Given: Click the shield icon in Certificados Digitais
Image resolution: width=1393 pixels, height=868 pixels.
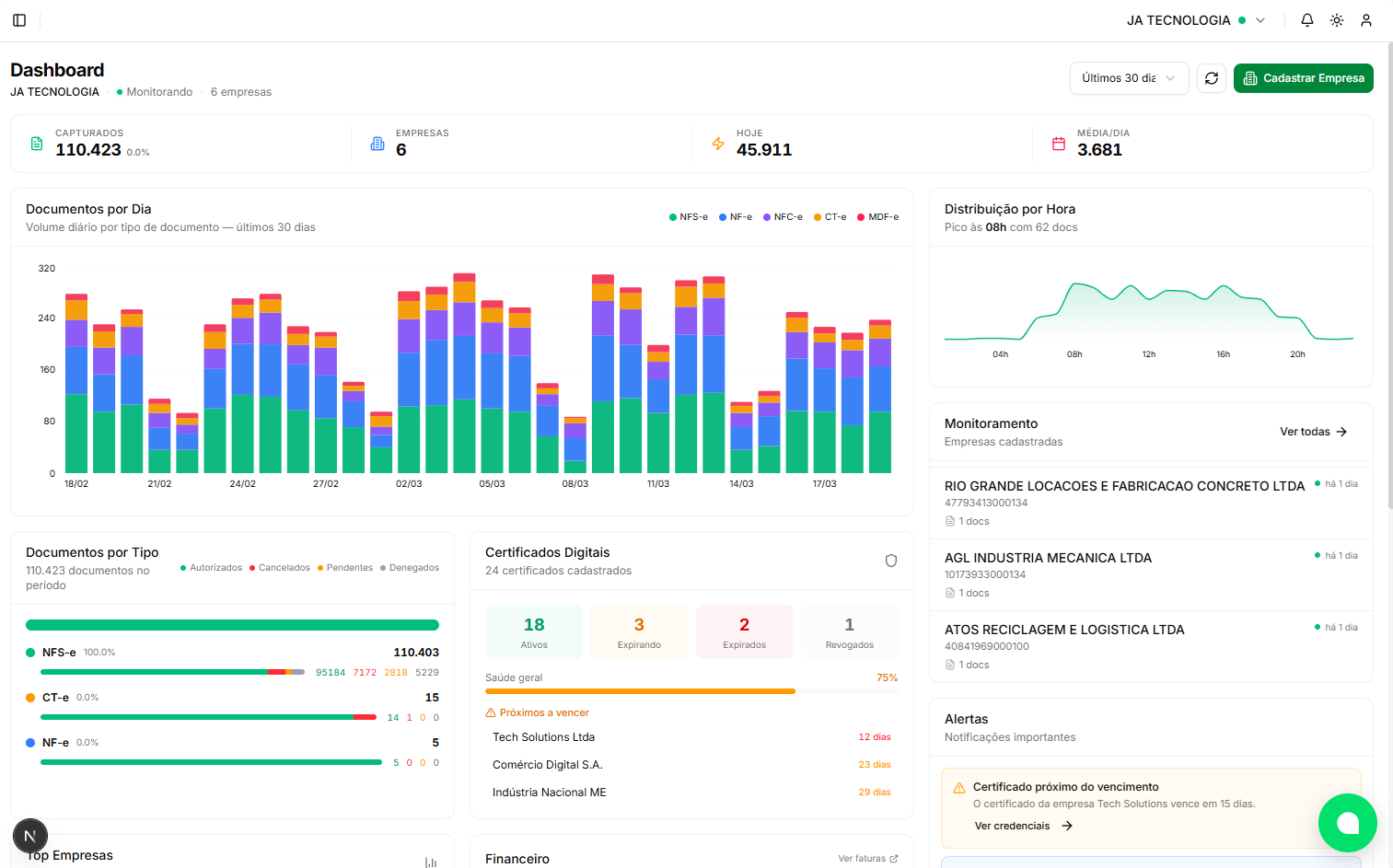Looking at the screenshot, I should point(891,561).
